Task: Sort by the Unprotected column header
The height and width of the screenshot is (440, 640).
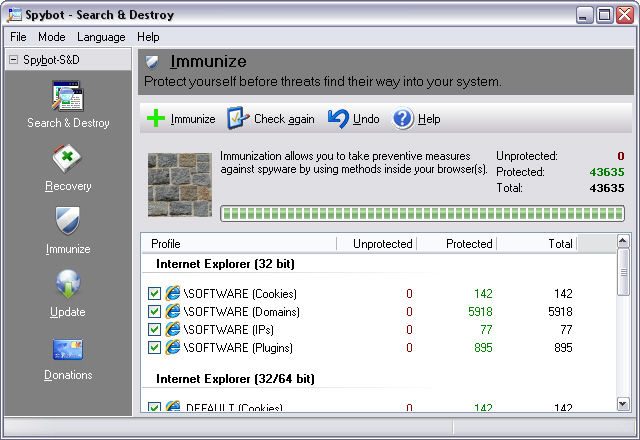Action: coord(376,244)
